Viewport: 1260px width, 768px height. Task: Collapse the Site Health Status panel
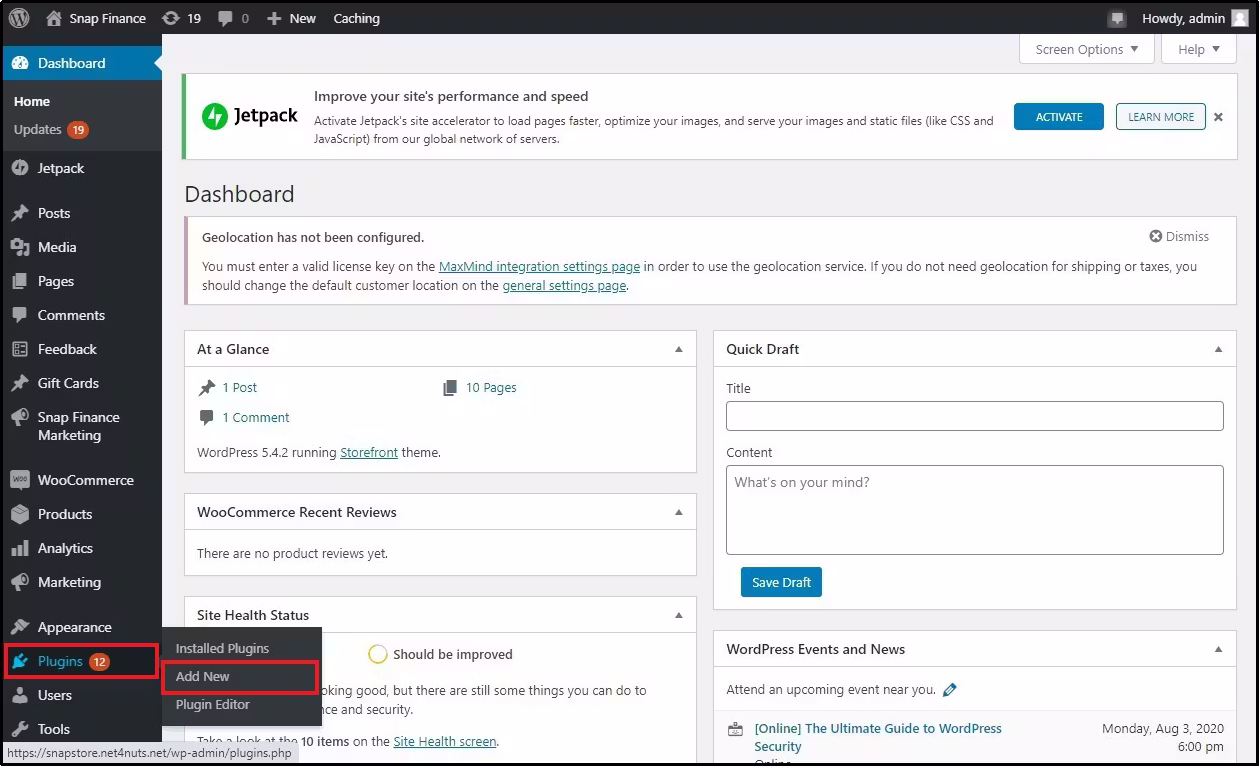[x=679, y=615]
